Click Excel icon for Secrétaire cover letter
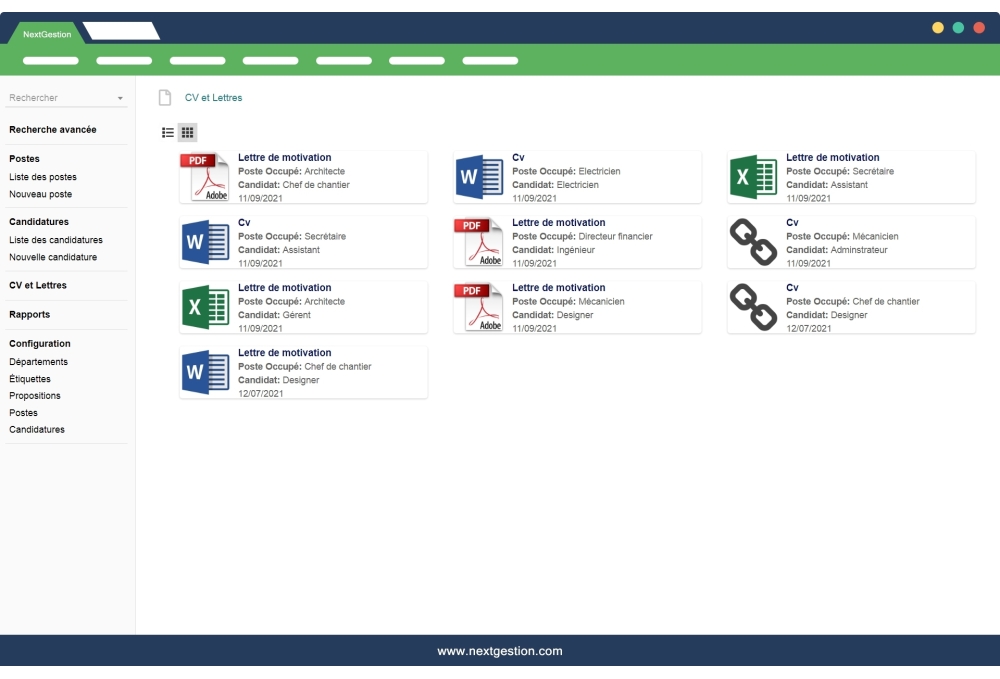This screenshot has width=1000, height=679. pos(753,177)
